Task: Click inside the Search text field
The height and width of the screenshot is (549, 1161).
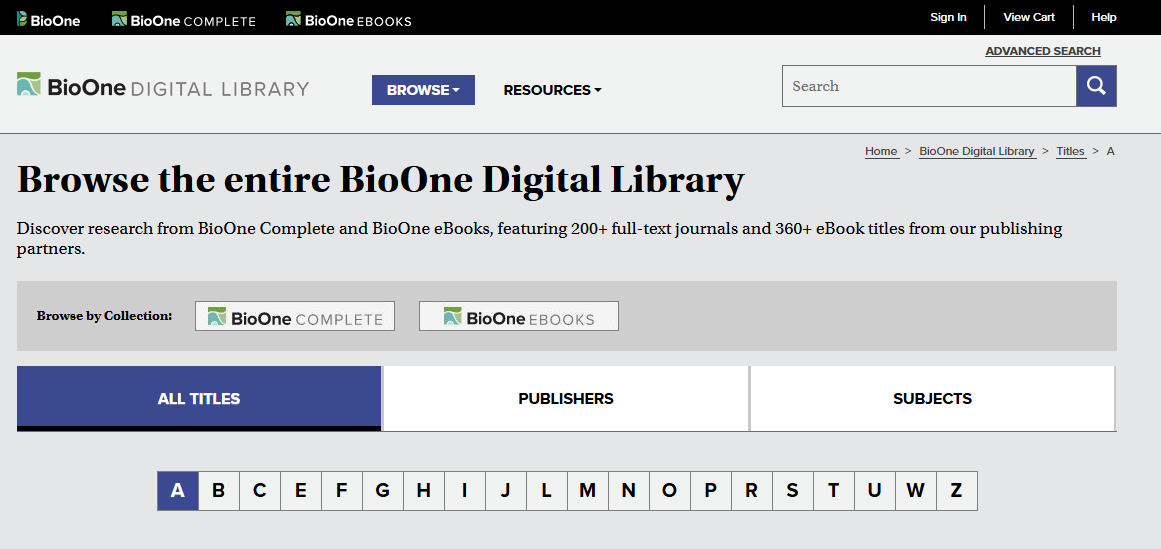Action: (x=928, y=86)
